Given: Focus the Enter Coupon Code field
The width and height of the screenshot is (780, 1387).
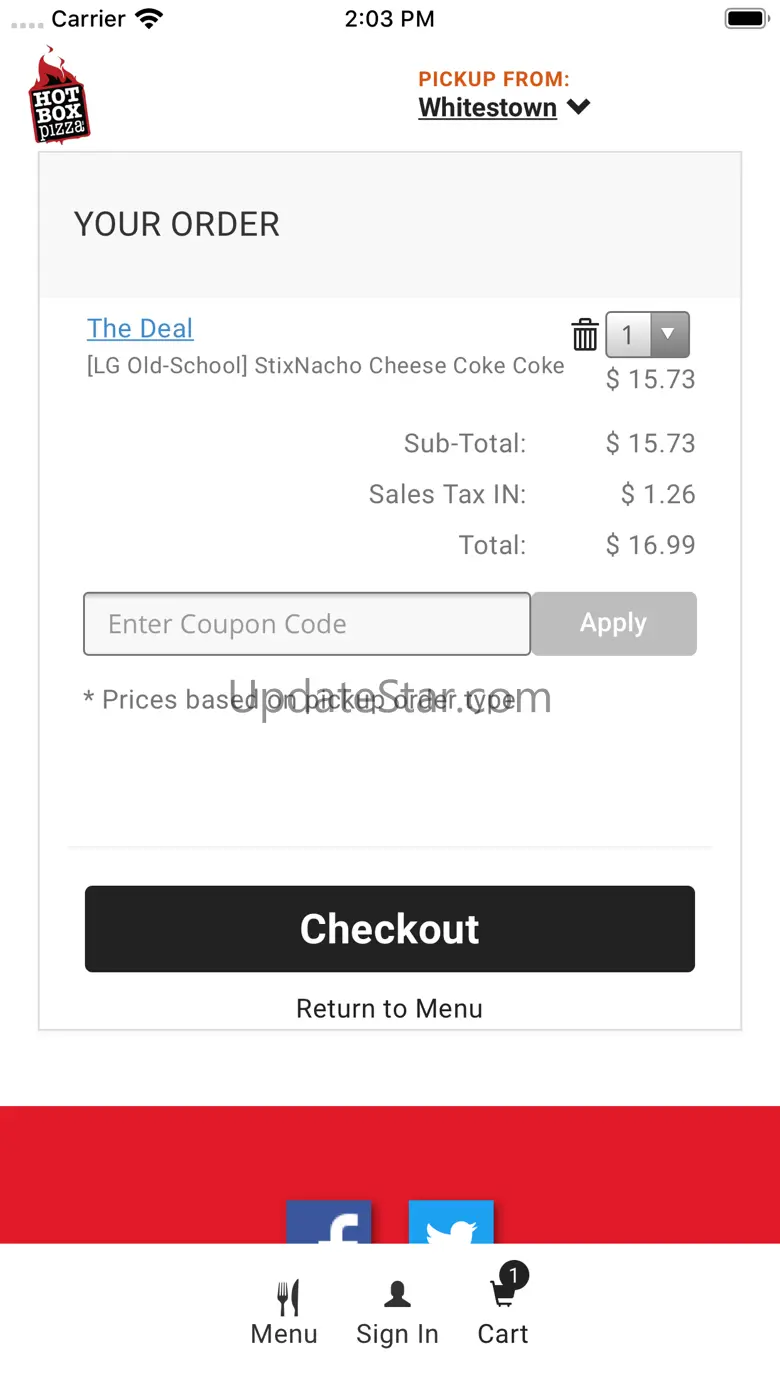Looking at the screenshot, I should click(x=306, y=624).
